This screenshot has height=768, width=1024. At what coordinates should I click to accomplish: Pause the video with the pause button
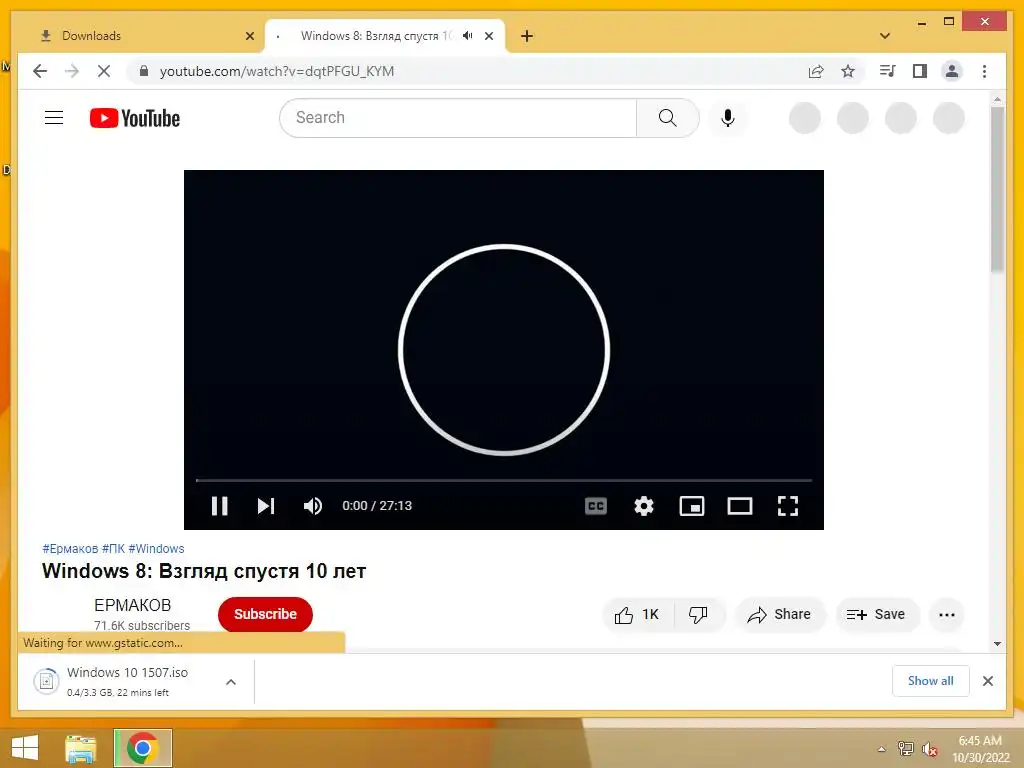219,506
